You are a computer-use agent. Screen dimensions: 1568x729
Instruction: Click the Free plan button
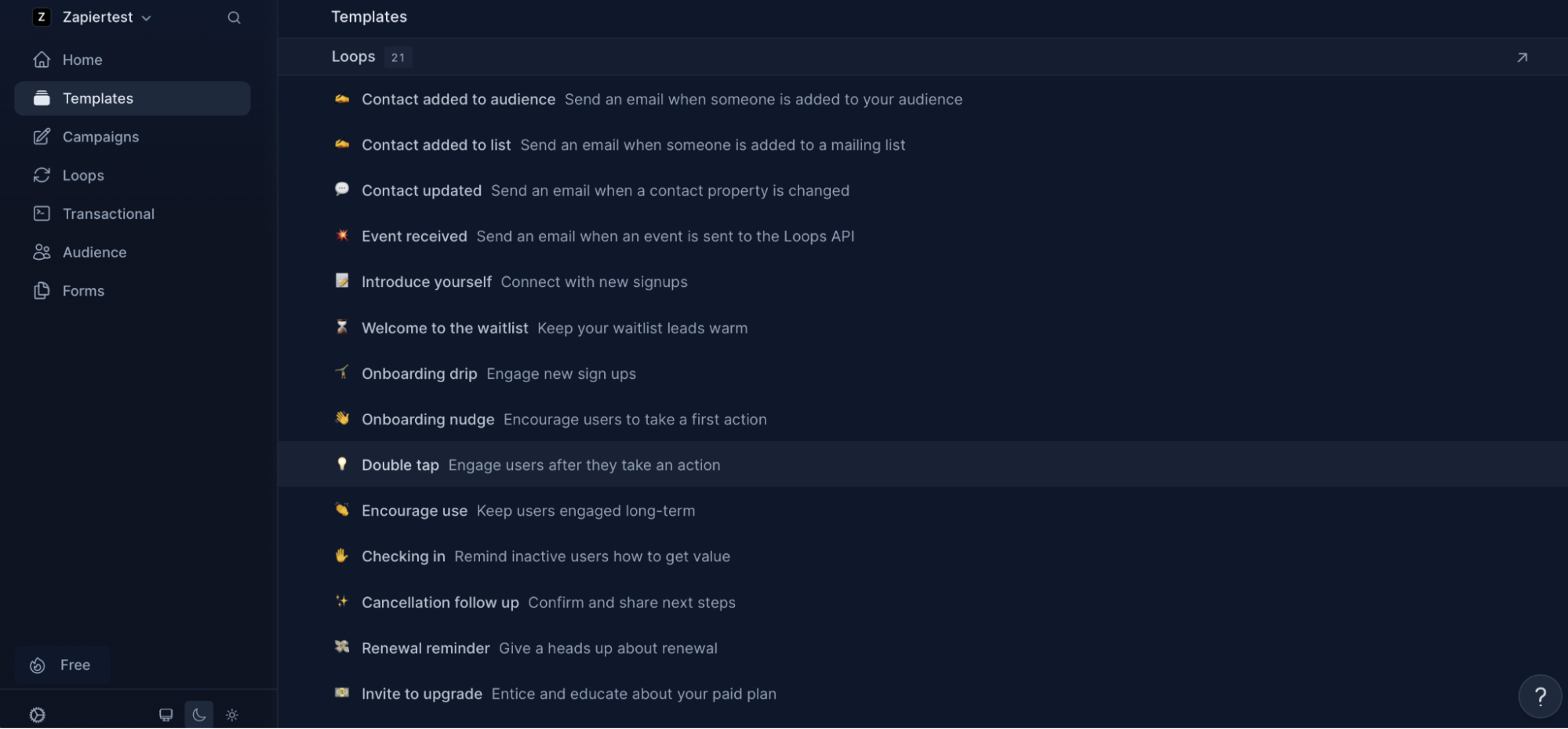pyautogui.click(x=62, y=665)
